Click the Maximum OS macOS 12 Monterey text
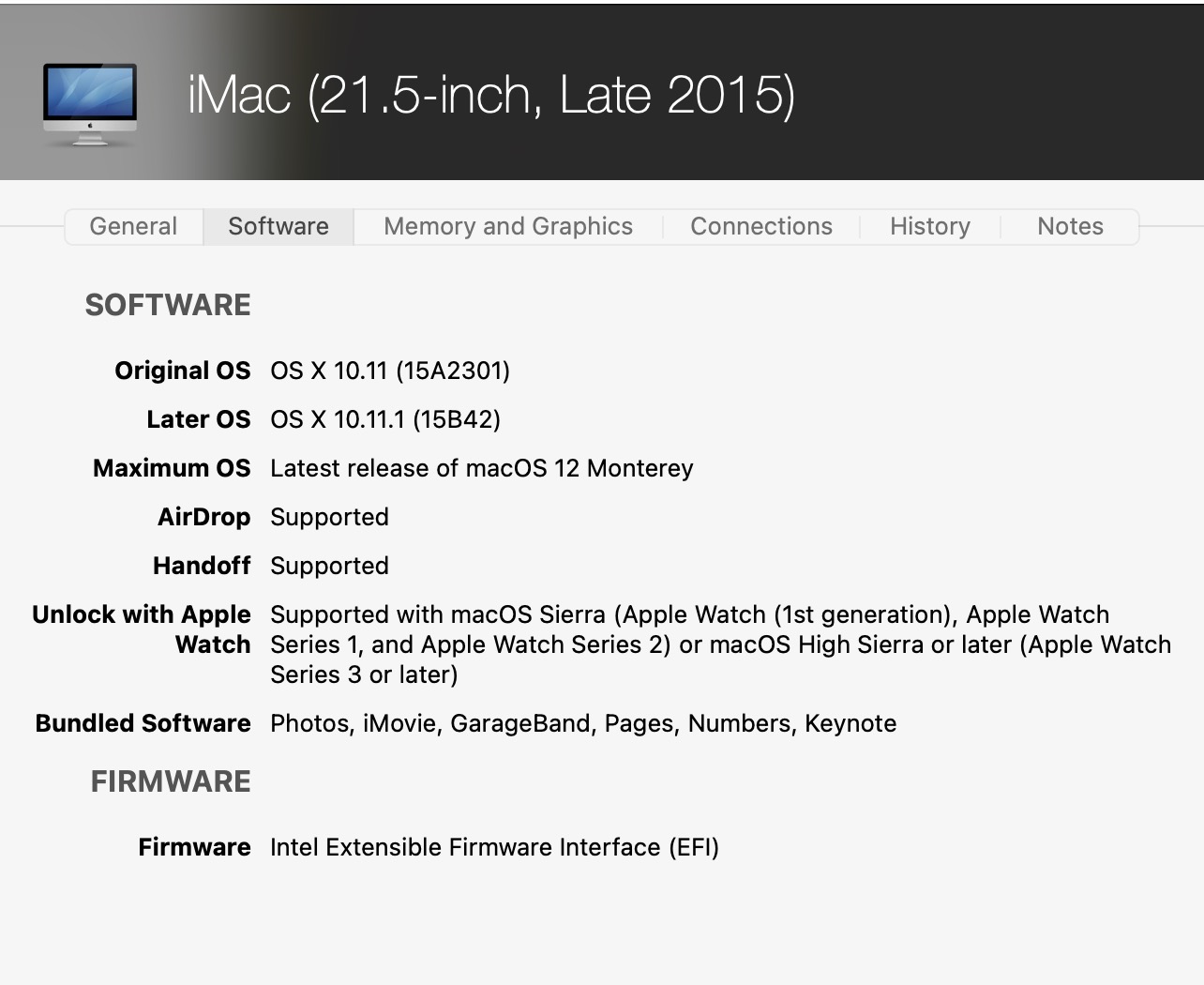The width and height of the screenshot is (1204, 985). coord(482,468)
